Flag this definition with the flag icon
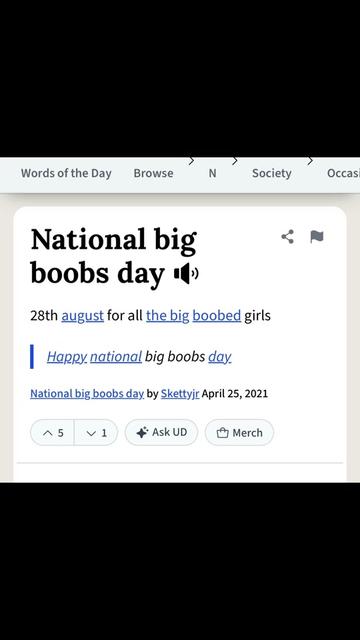The width and height of the screenshot is (360, 640). tap(317, 237)
